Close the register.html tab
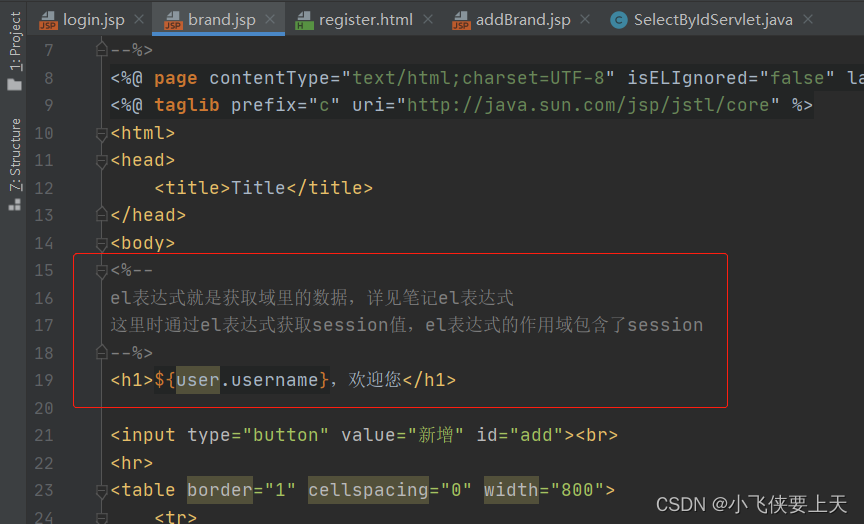Screen dimensions: 864x524 click(x=428, y=19)
